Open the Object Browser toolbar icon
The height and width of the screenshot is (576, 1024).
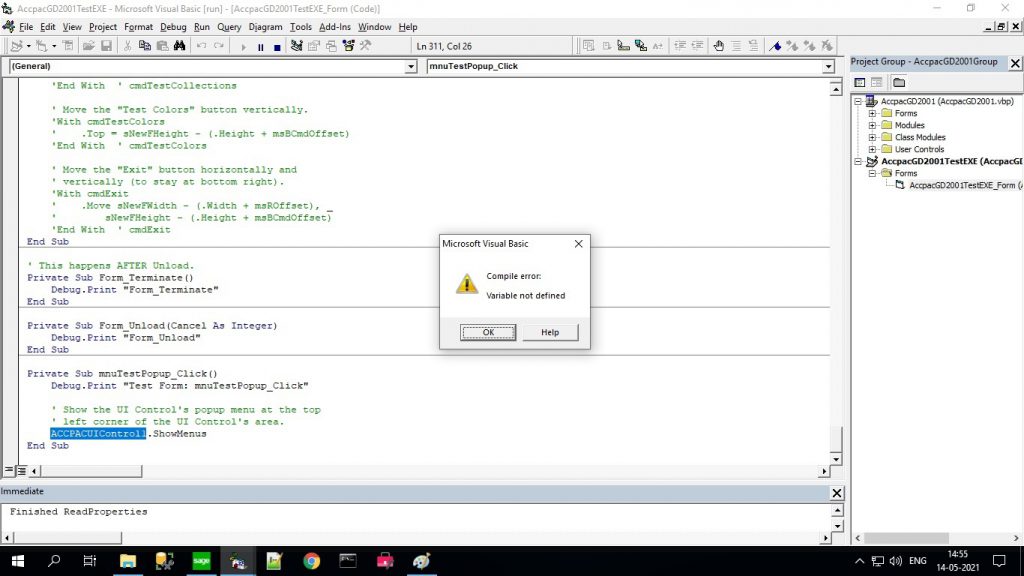pos(348,46)
